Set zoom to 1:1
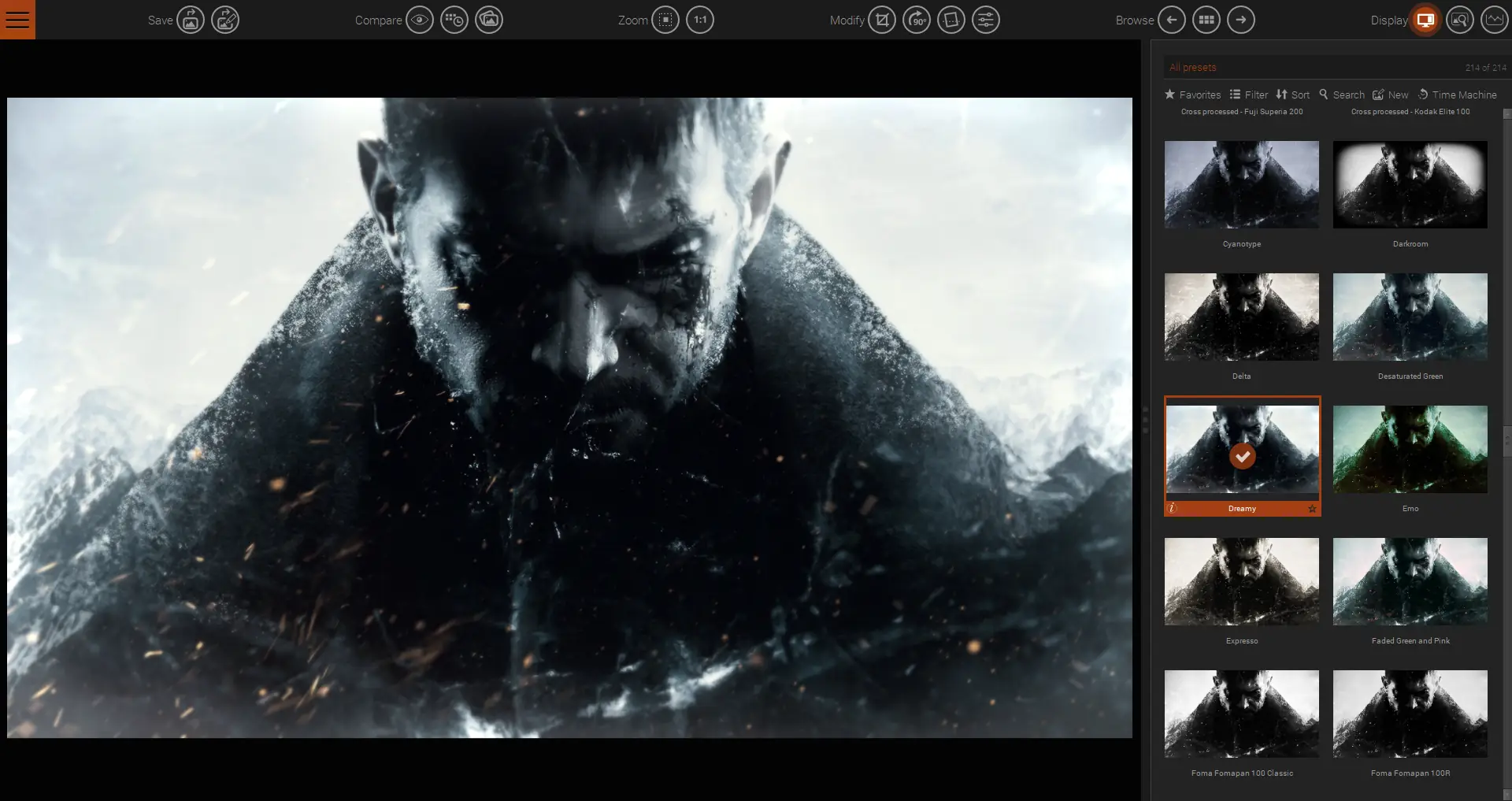Screen dimensions: 1512x801 tap(700, 20)
